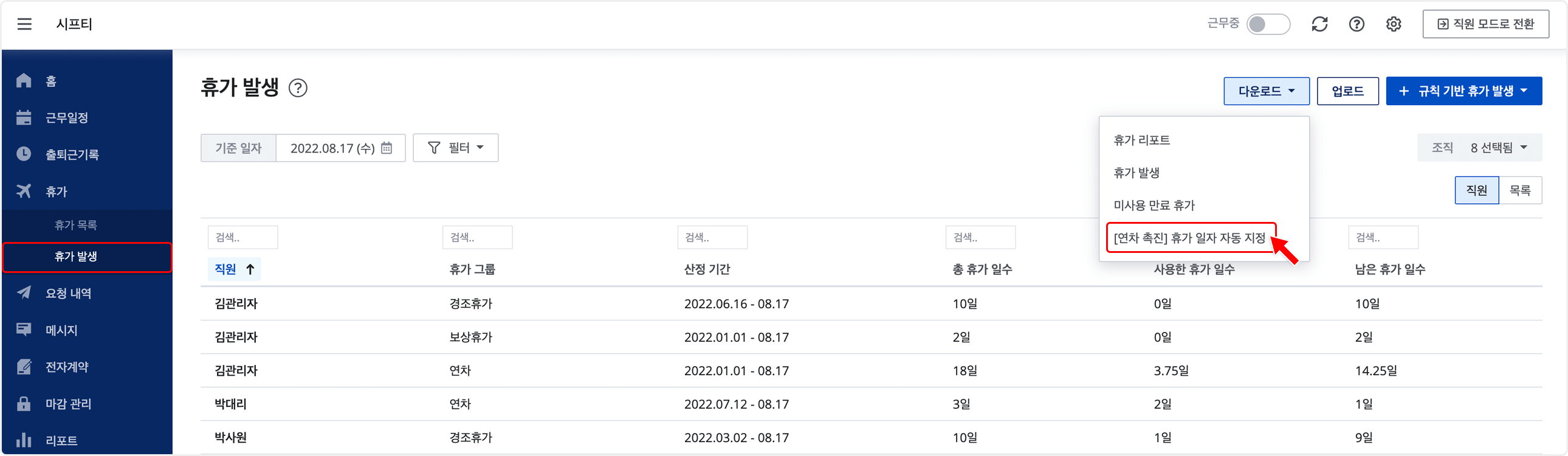
Task: Open the hamburger menu icon
Action: point(24,24)
